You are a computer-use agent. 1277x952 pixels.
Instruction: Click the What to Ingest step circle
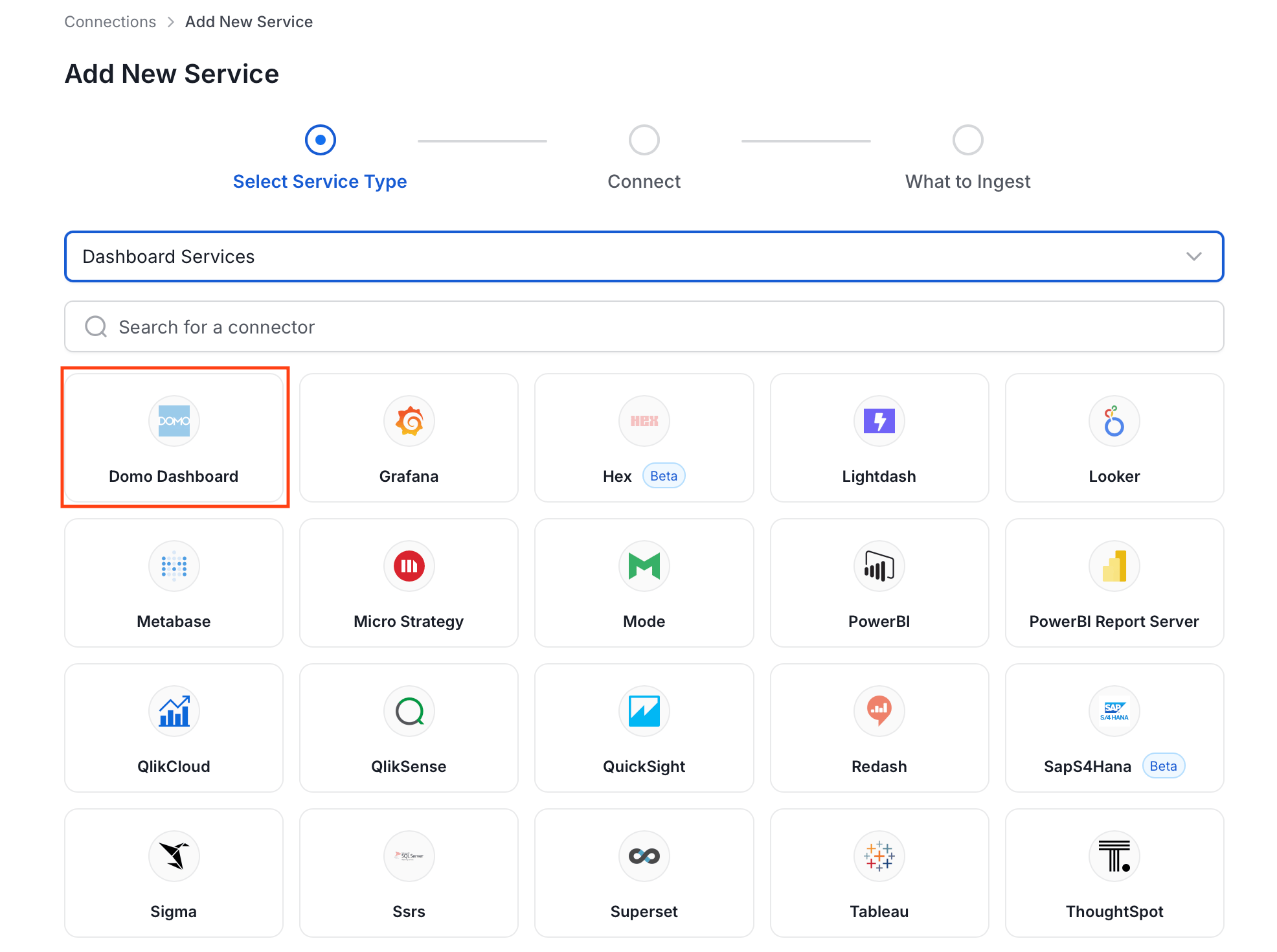[967, 140]
